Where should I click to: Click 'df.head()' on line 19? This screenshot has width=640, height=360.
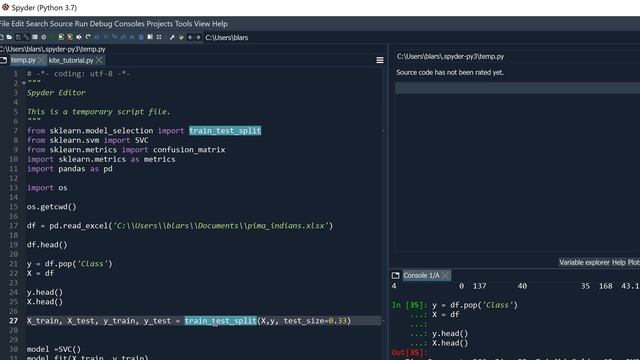click(x=47, y=245)
